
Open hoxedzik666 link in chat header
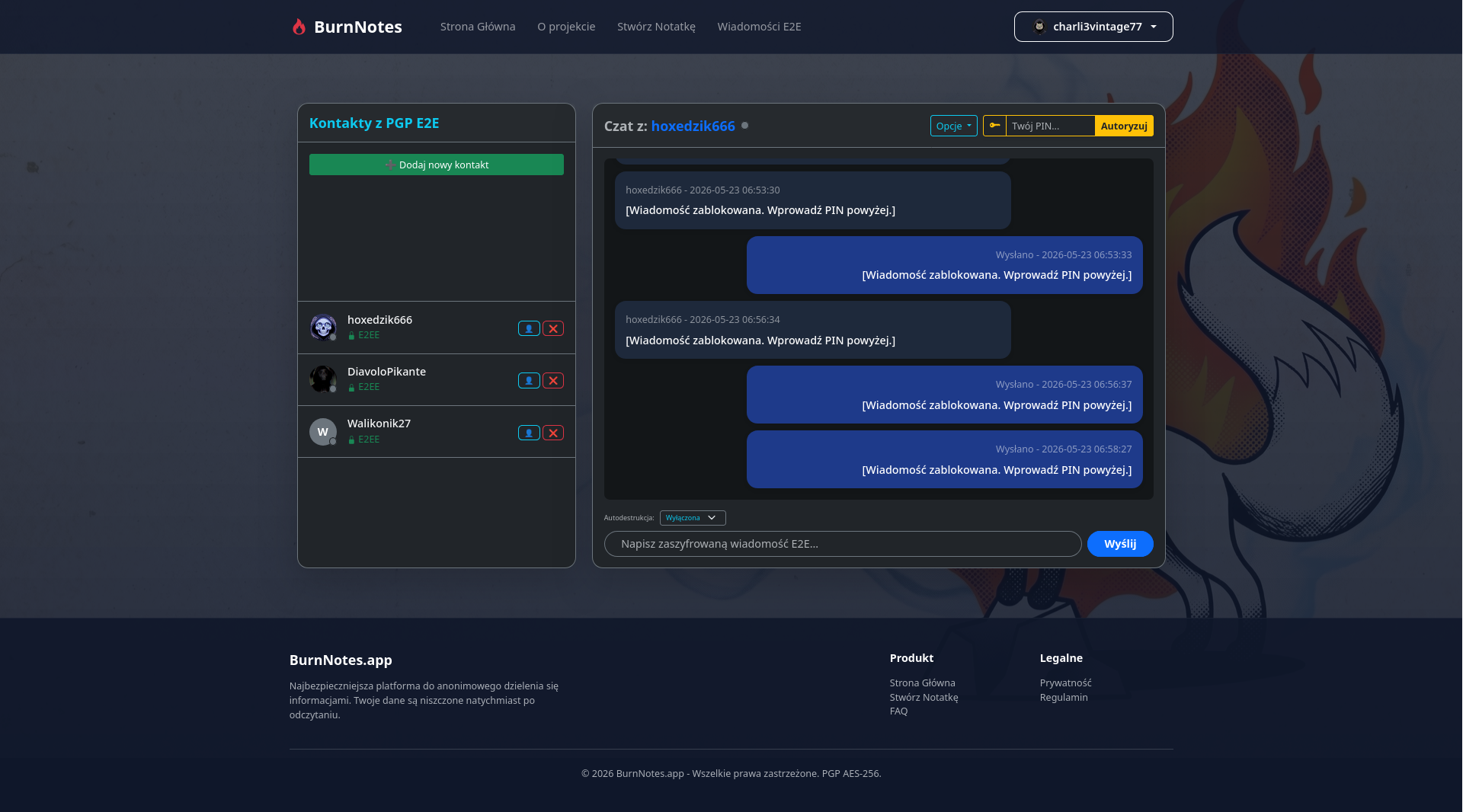(693, 126)
